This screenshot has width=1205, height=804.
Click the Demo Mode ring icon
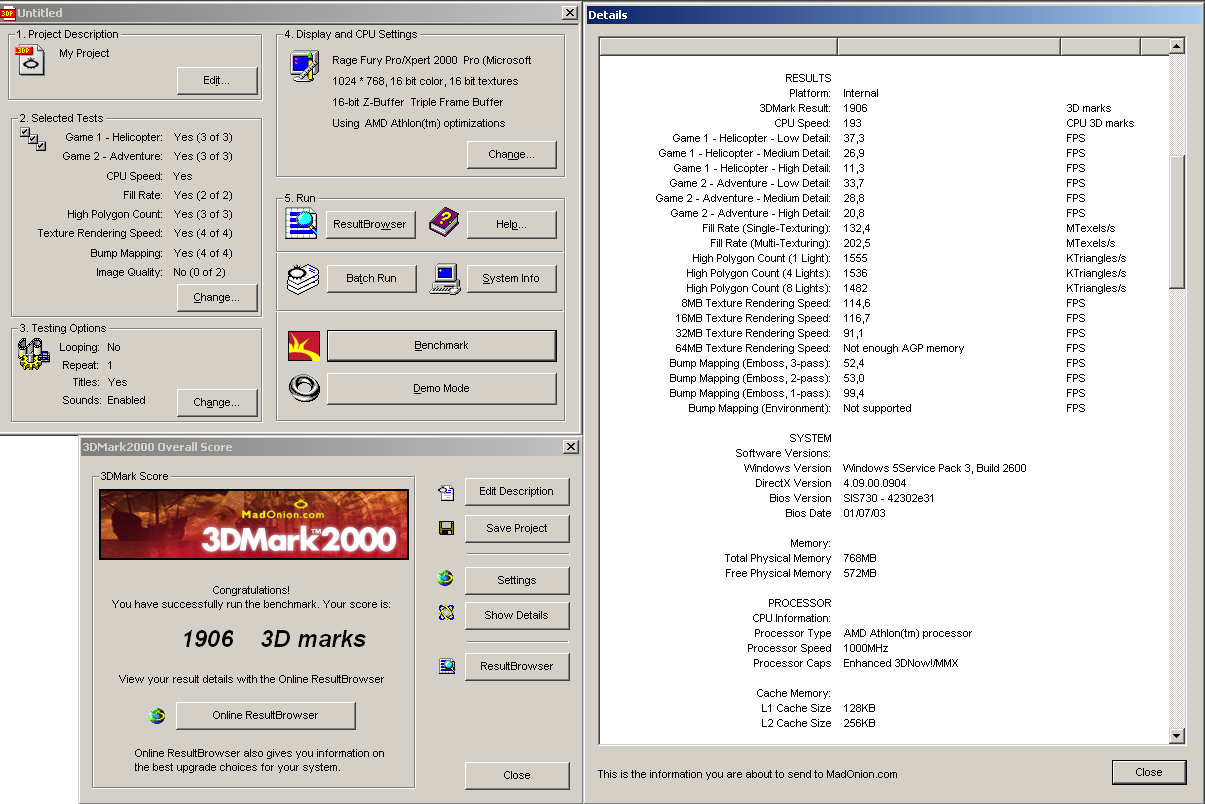click(x=303, y=388)
